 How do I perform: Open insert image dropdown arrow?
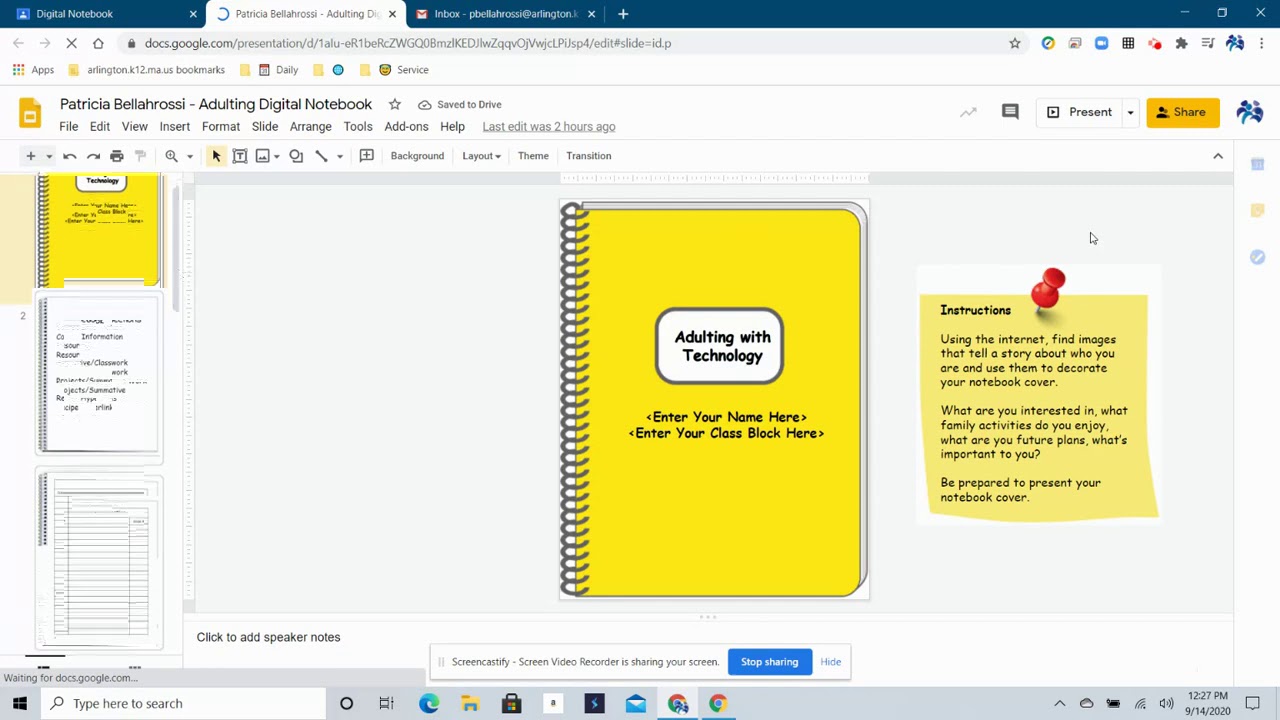(x=277, y=156)
